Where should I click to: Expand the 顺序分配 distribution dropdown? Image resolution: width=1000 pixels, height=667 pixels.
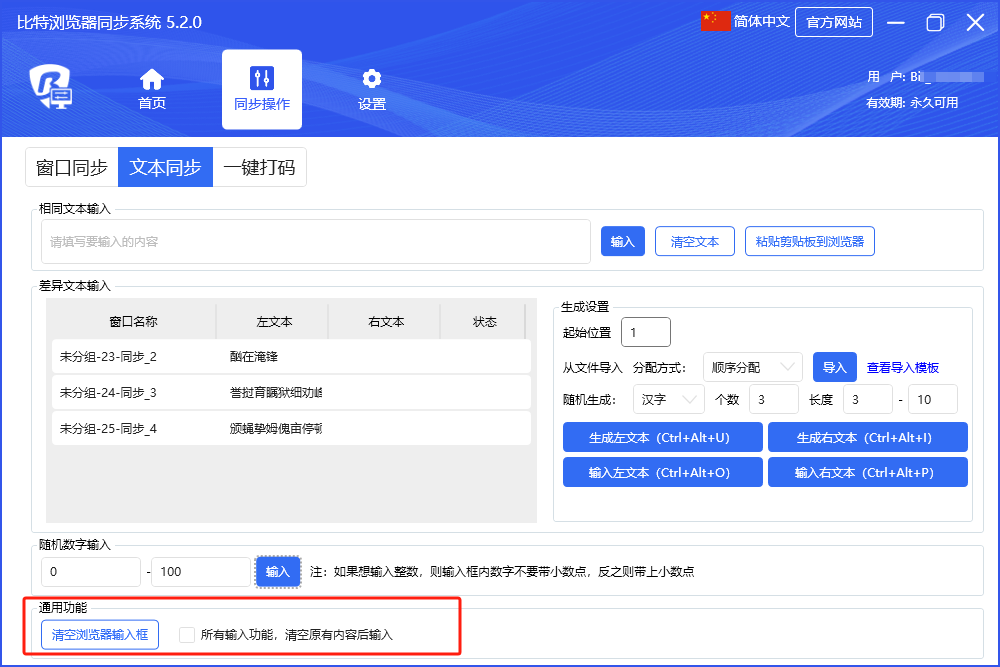coord(752,367)
